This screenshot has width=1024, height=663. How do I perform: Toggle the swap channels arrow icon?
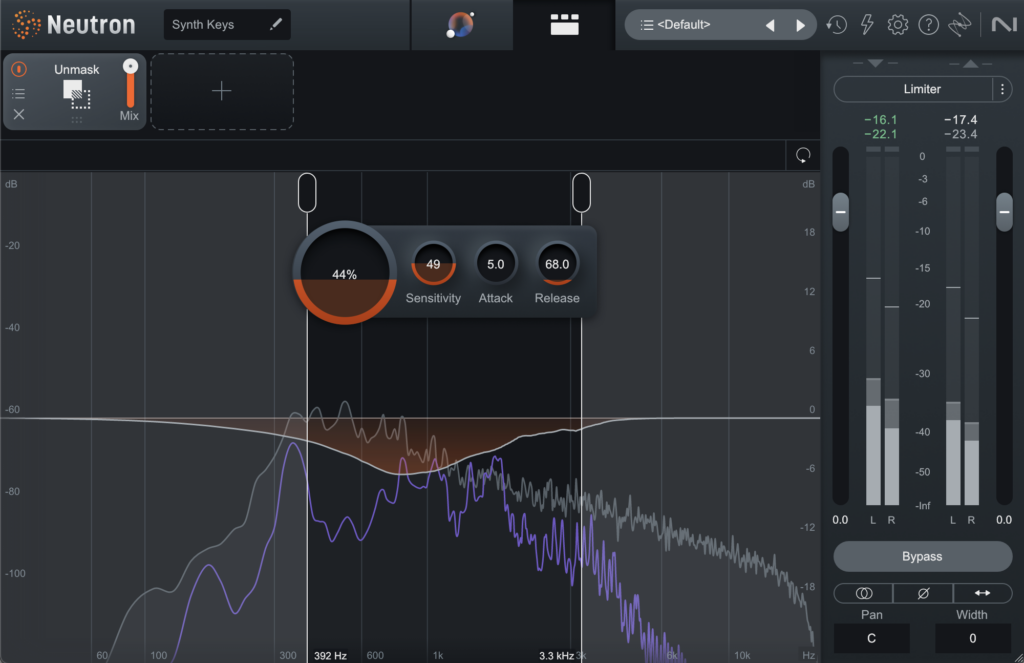[x=982, y=593]
